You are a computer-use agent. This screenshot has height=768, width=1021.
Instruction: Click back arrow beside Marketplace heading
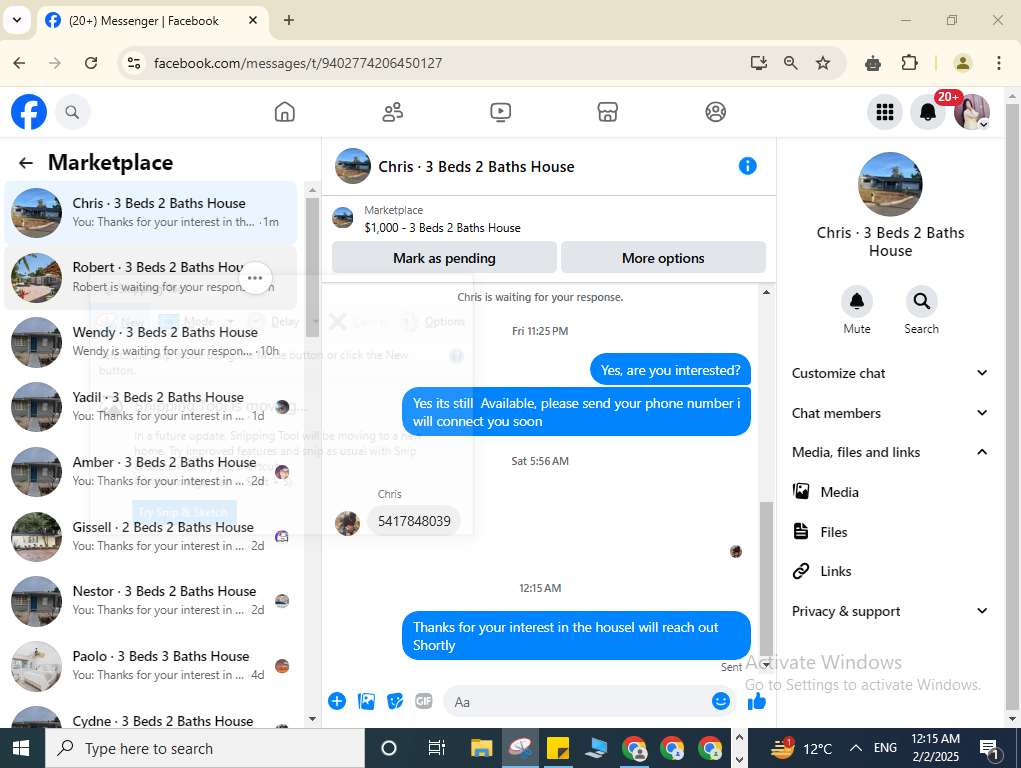point(25,163)
